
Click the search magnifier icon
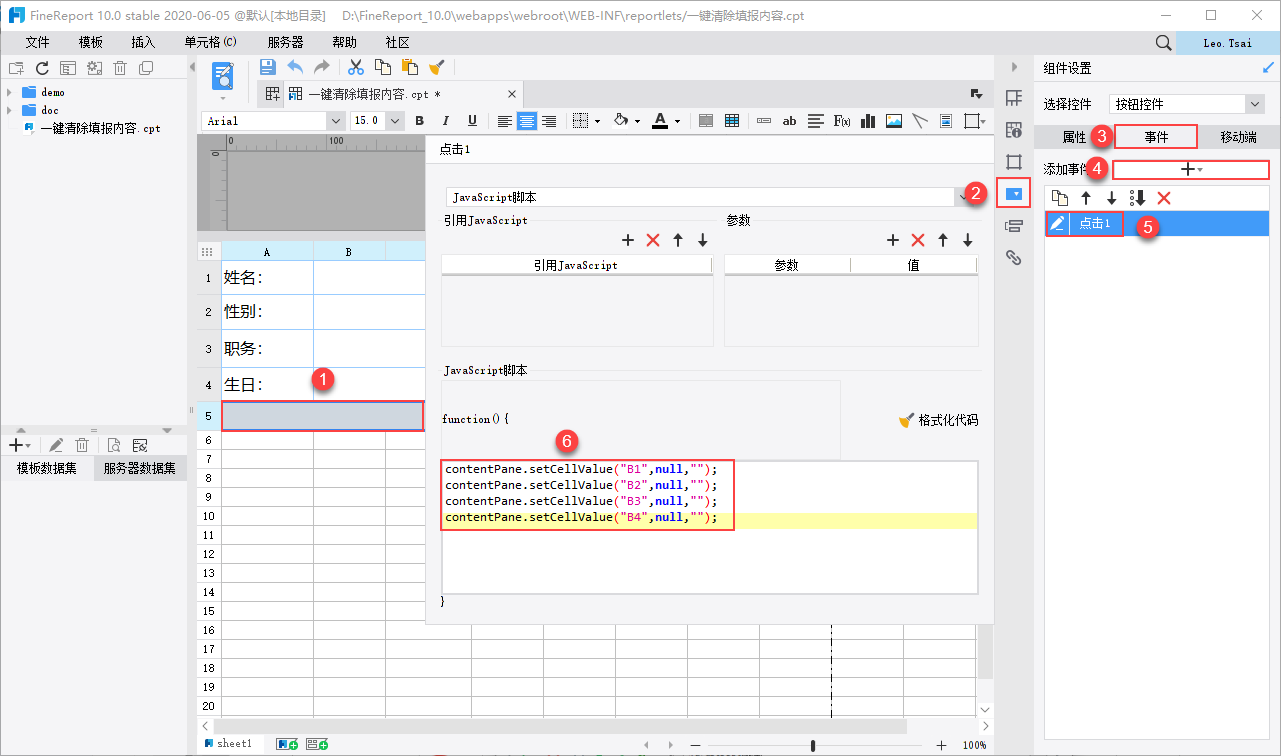(x=1163, y=43)
